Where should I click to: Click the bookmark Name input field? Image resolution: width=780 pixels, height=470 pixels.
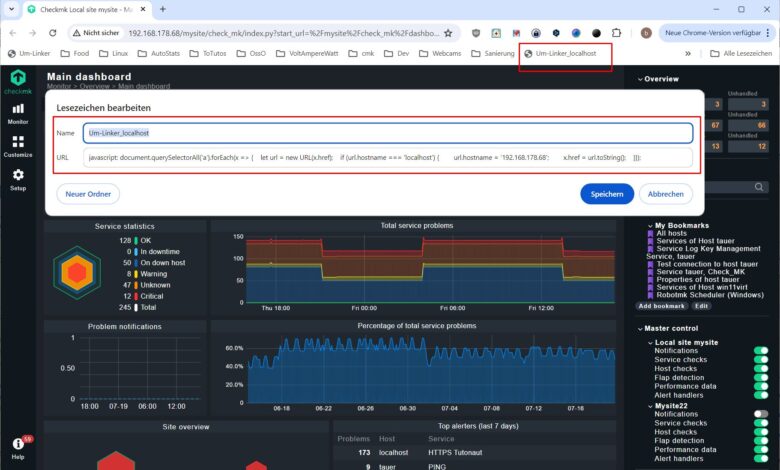[388, 133]
